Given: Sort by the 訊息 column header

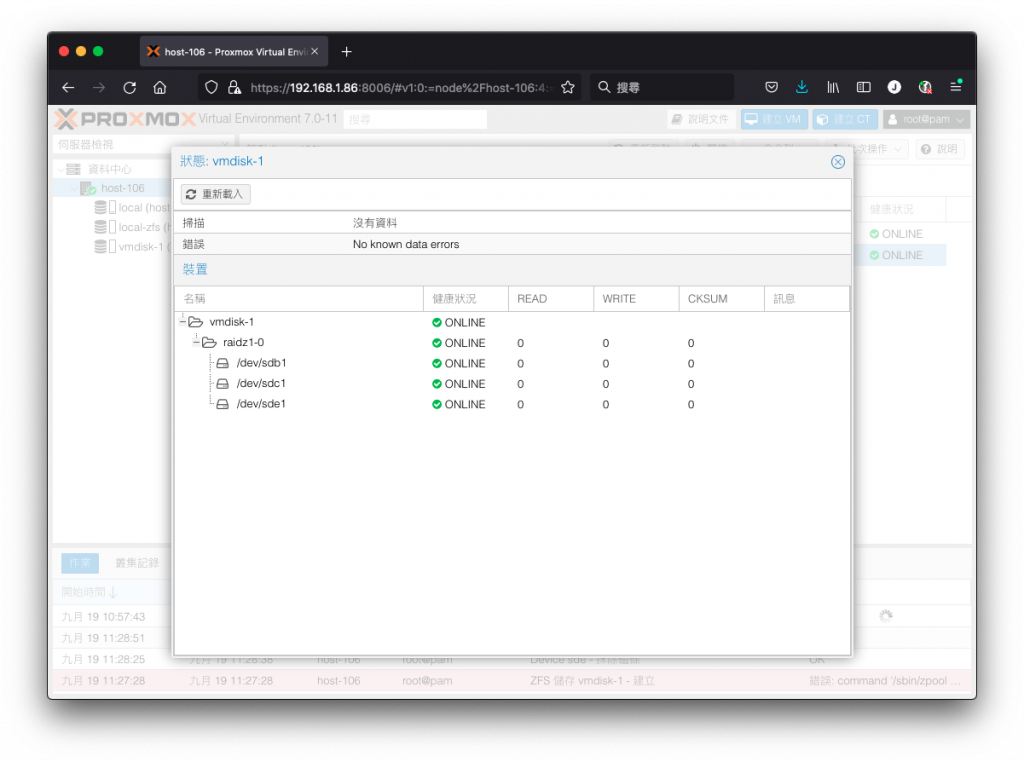Looking at the screenshot, I should coord(807,298).
